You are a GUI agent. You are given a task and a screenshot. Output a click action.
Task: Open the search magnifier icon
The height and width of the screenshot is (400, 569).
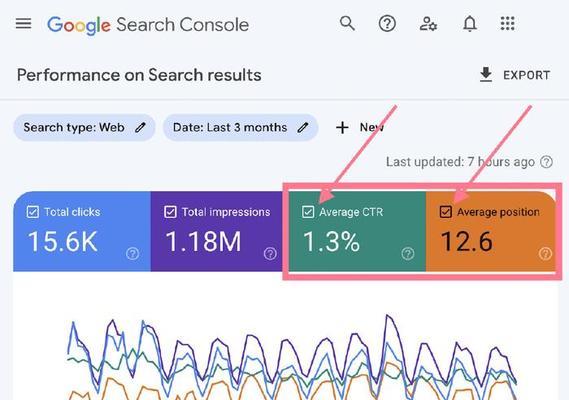347,24
